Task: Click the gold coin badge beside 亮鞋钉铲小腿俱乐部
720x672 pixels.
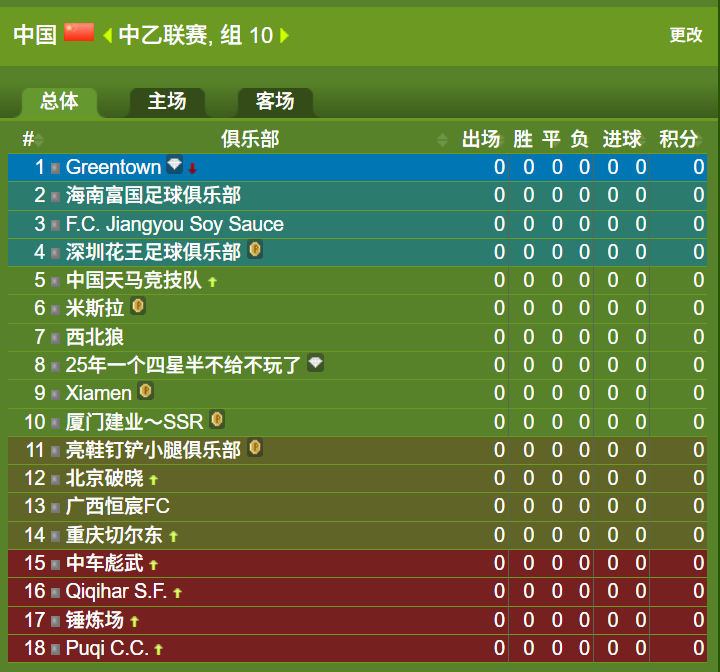Action: [255, 448]
